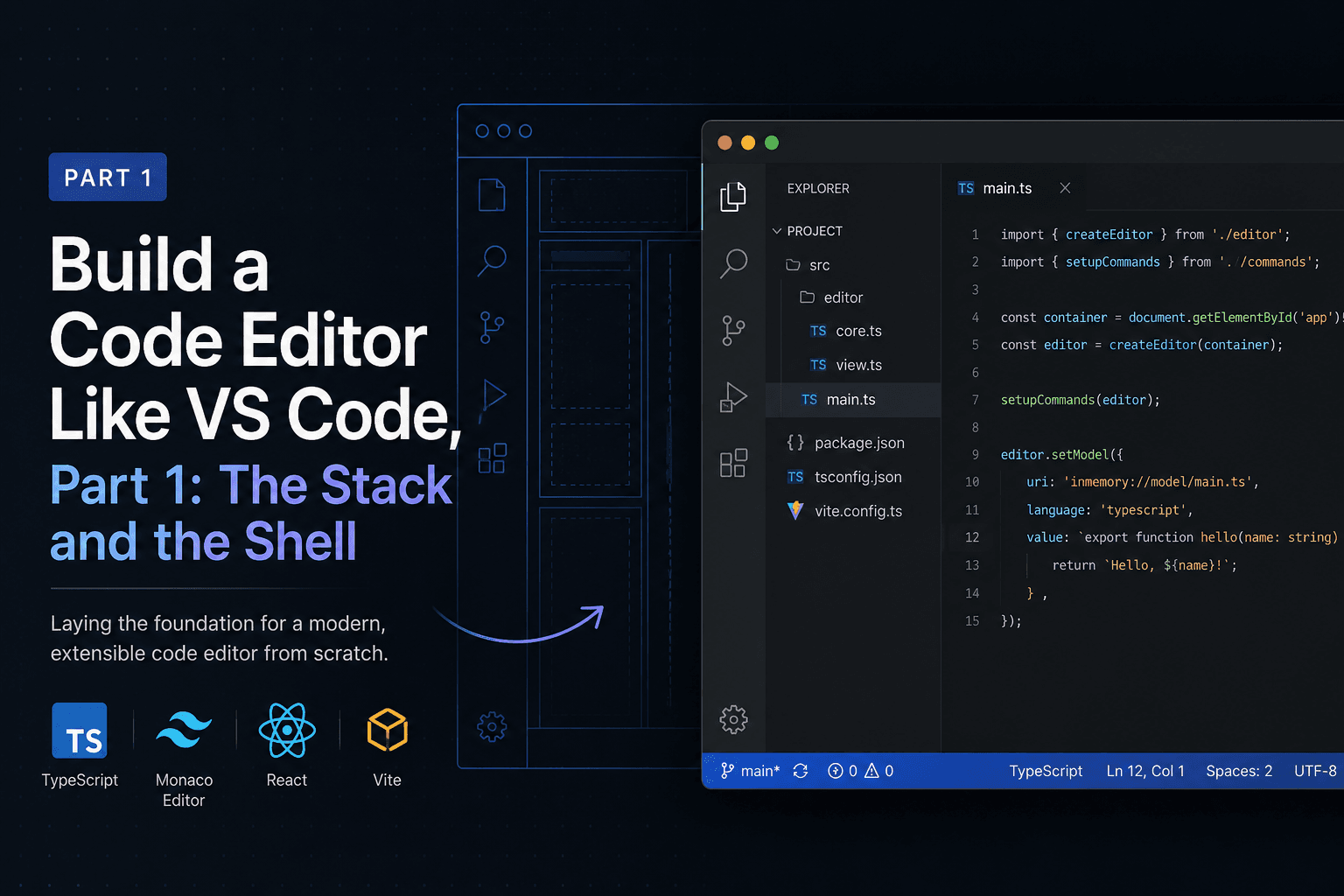
Task: Open view.ts in the explorer
Action: (846, 365)
